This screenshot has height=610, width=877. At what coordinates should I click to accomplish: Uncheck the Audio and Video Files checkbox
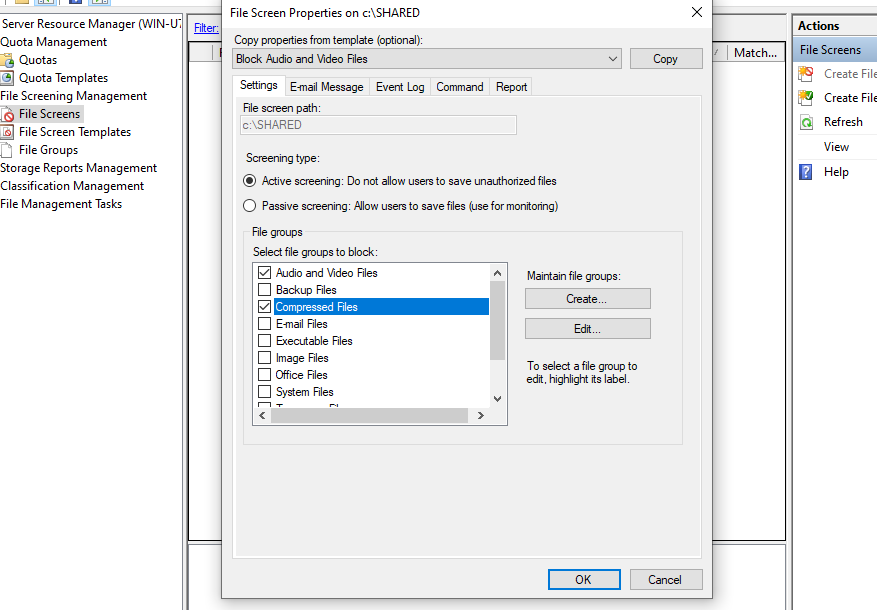[x=265, y=273]
